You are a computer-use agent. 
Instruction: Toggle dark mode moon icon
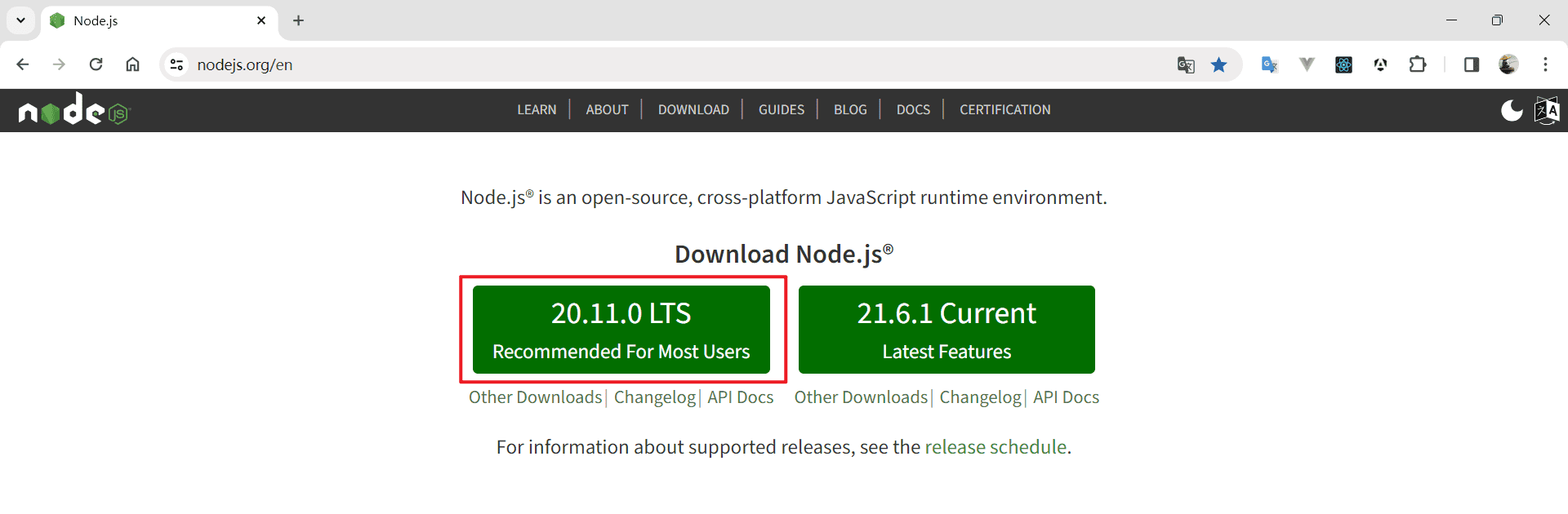pyautogui.click(x=1512, y=110)
